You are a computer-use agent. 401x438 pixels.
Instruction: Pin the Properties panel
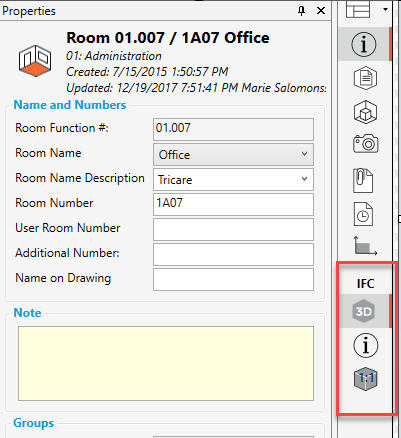301,11
